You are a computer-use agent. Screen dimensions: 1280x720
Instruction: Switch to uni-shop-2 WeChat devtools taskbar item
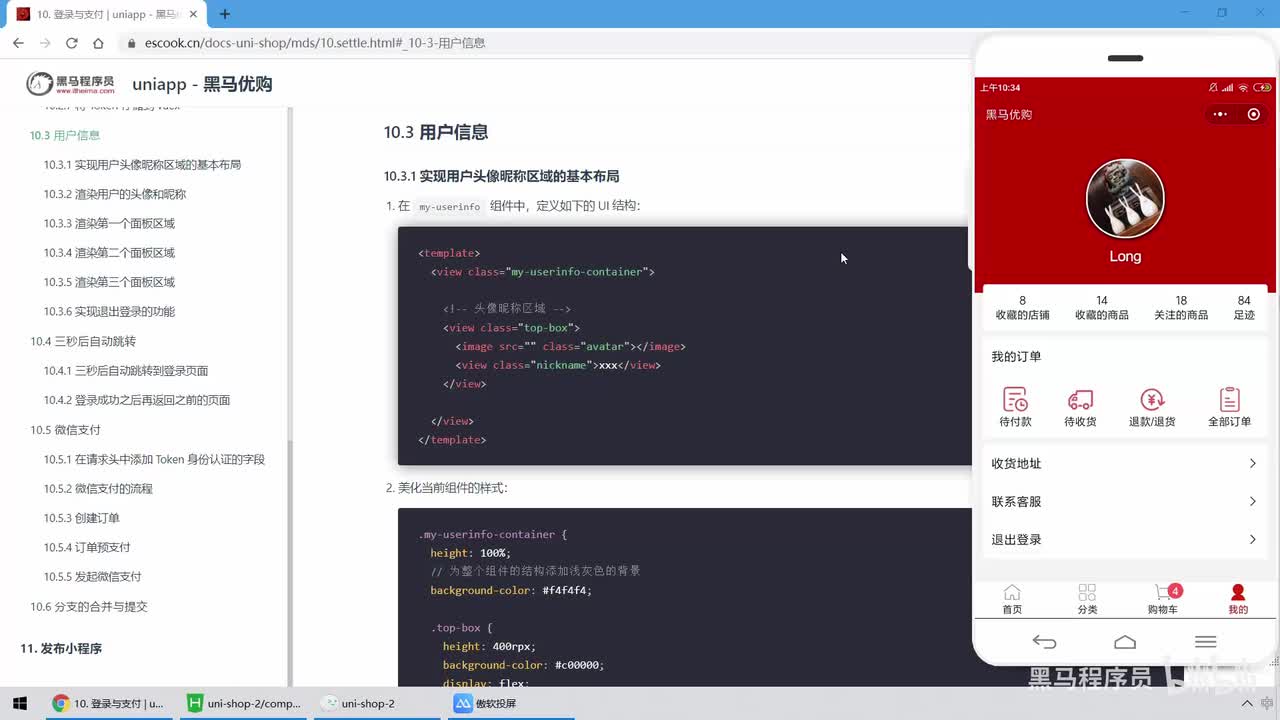(378, 703)
